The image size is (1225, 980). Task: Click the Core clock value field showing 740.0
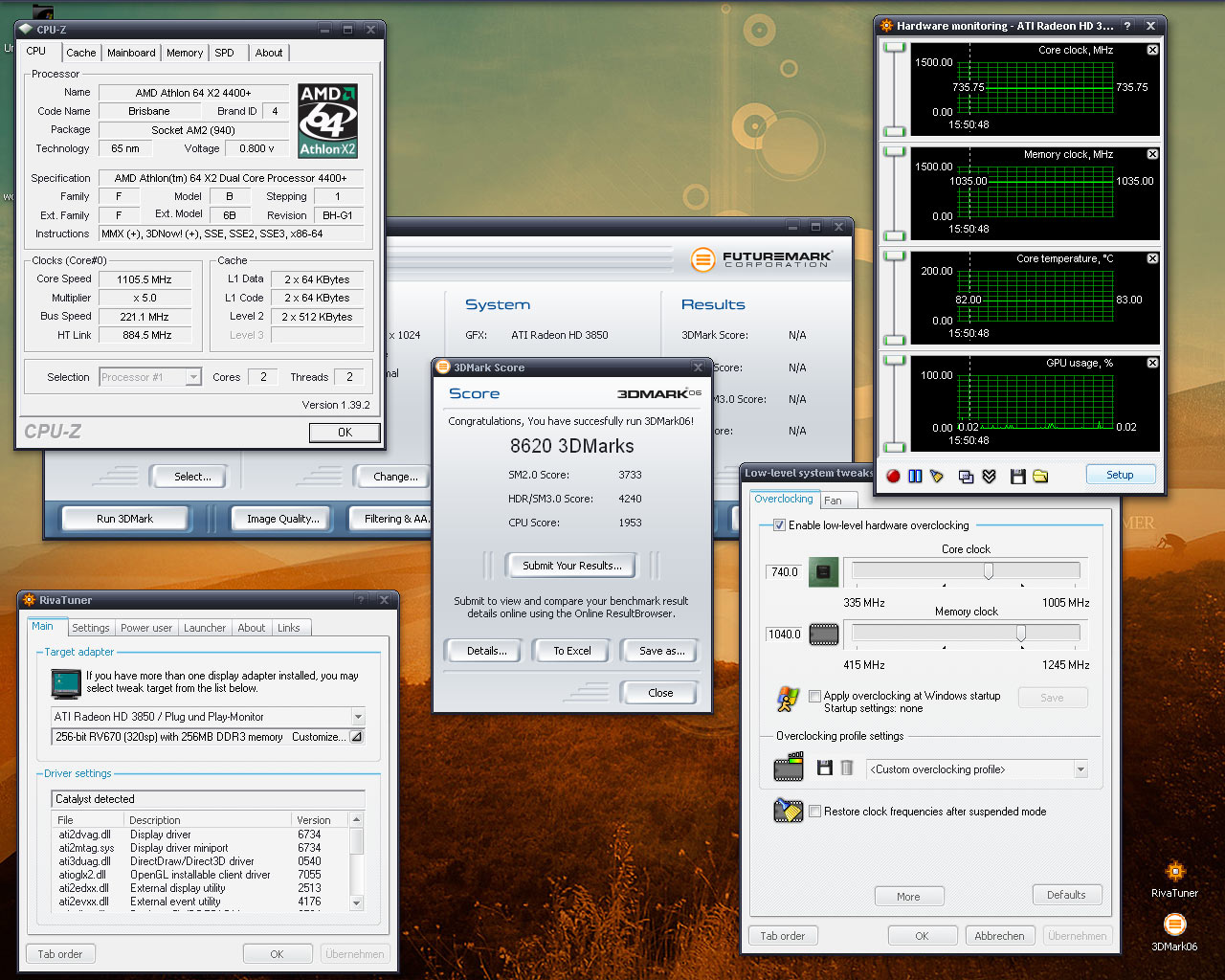click(784, 572)
